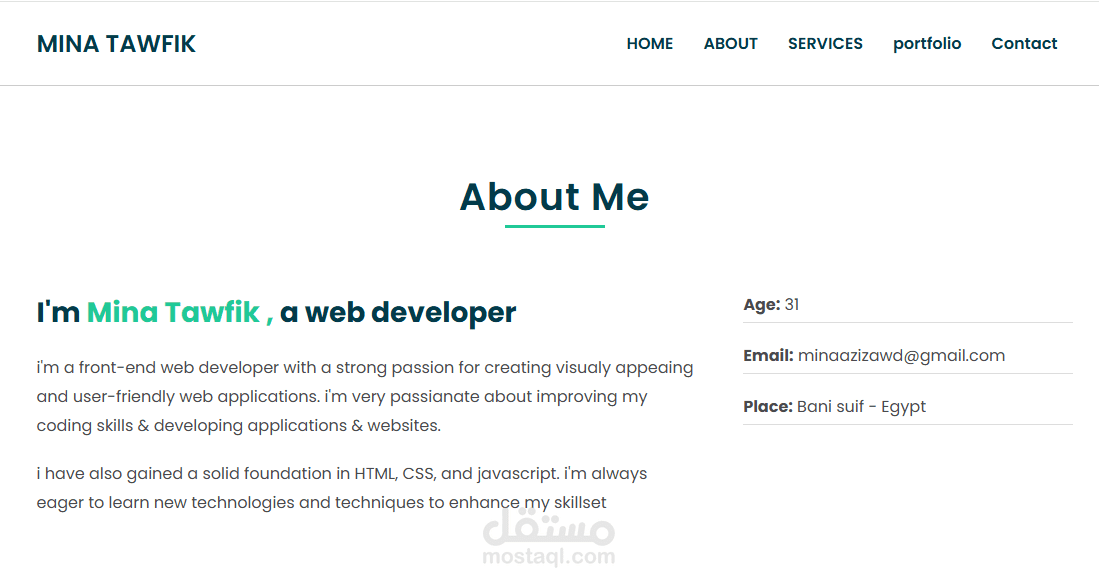This screenshot has width=1099, height=580.
Task: Go to the ABOUT section
Action: [730, 43]
